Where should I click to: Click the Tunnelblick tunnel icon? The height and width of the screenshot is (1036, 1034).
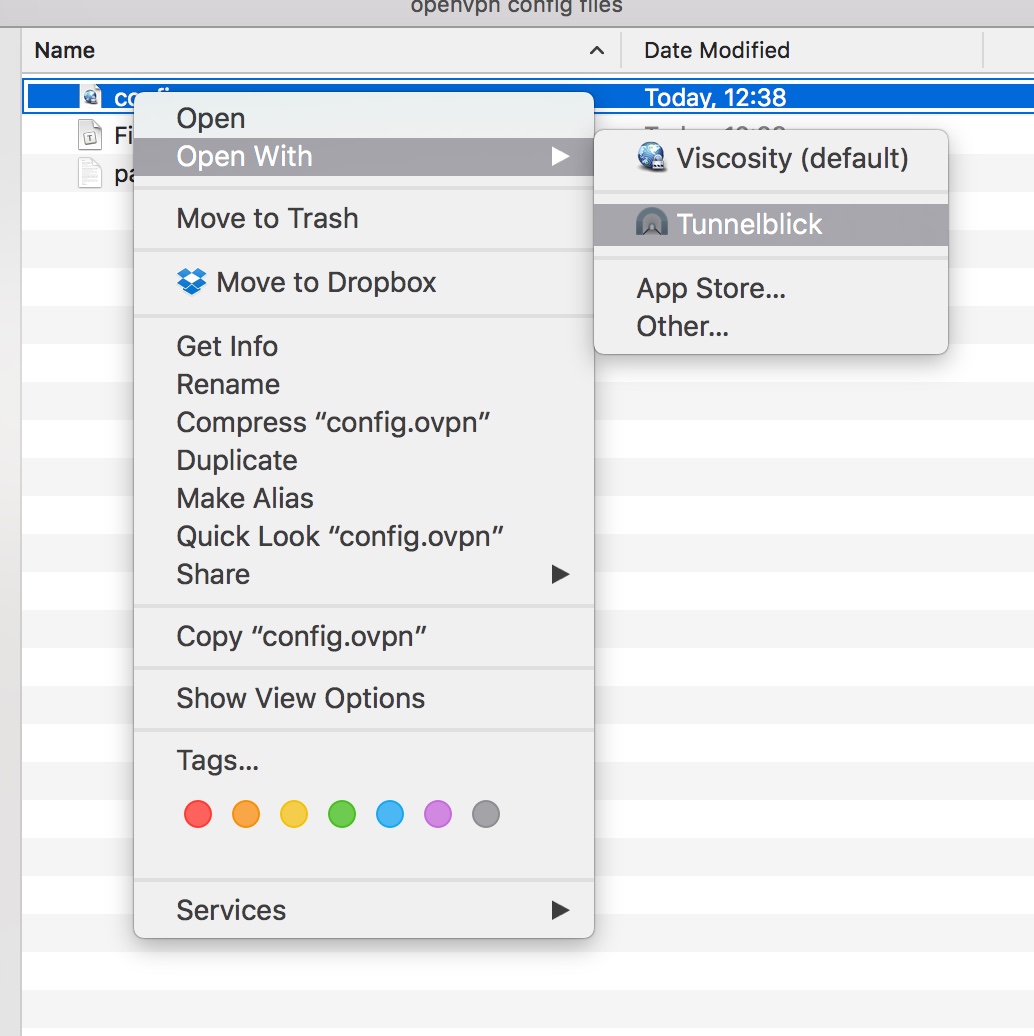click(x=652, y=223)
